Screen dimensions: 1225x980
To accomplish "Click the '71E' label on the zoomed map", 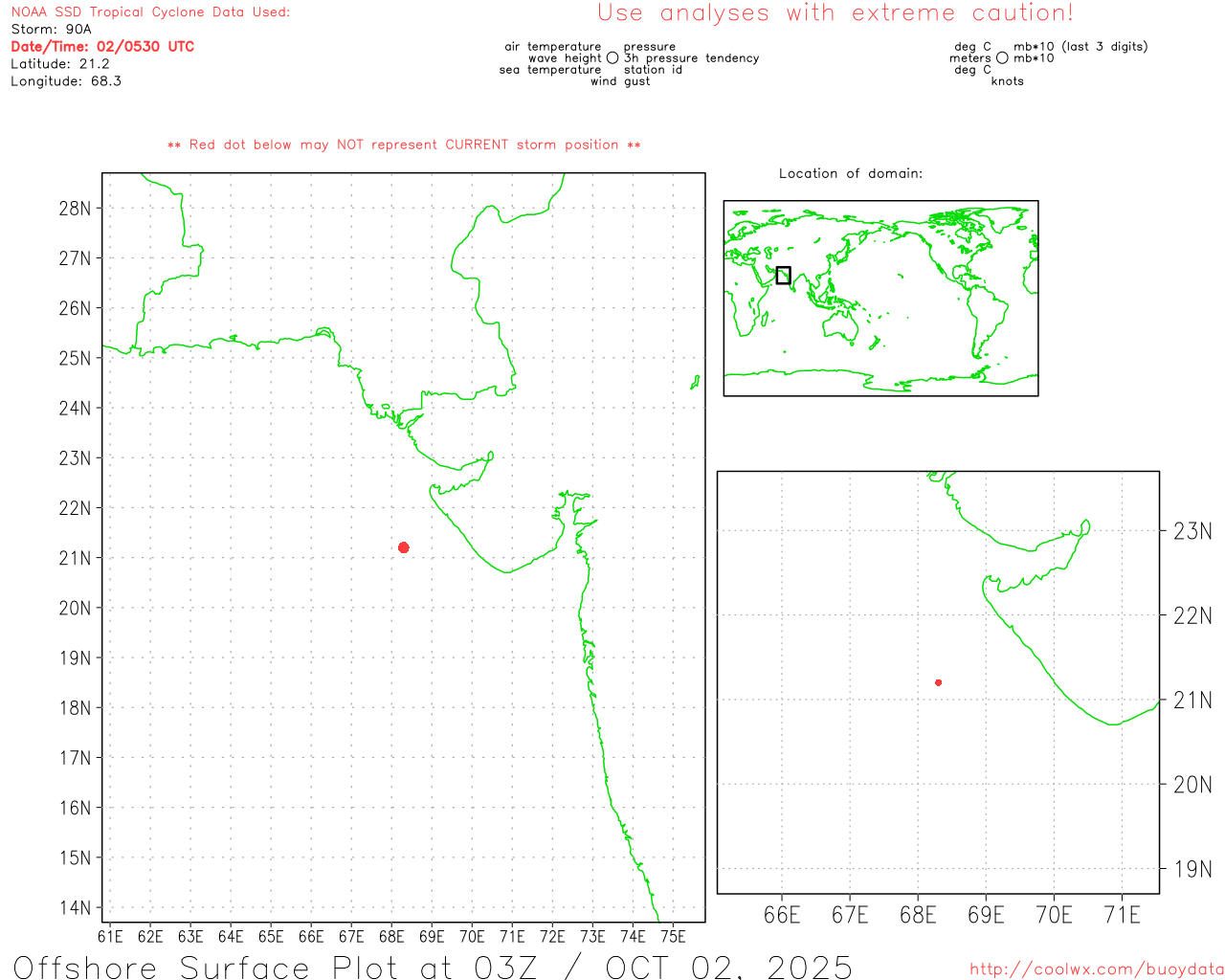I will click(1122, 916).
